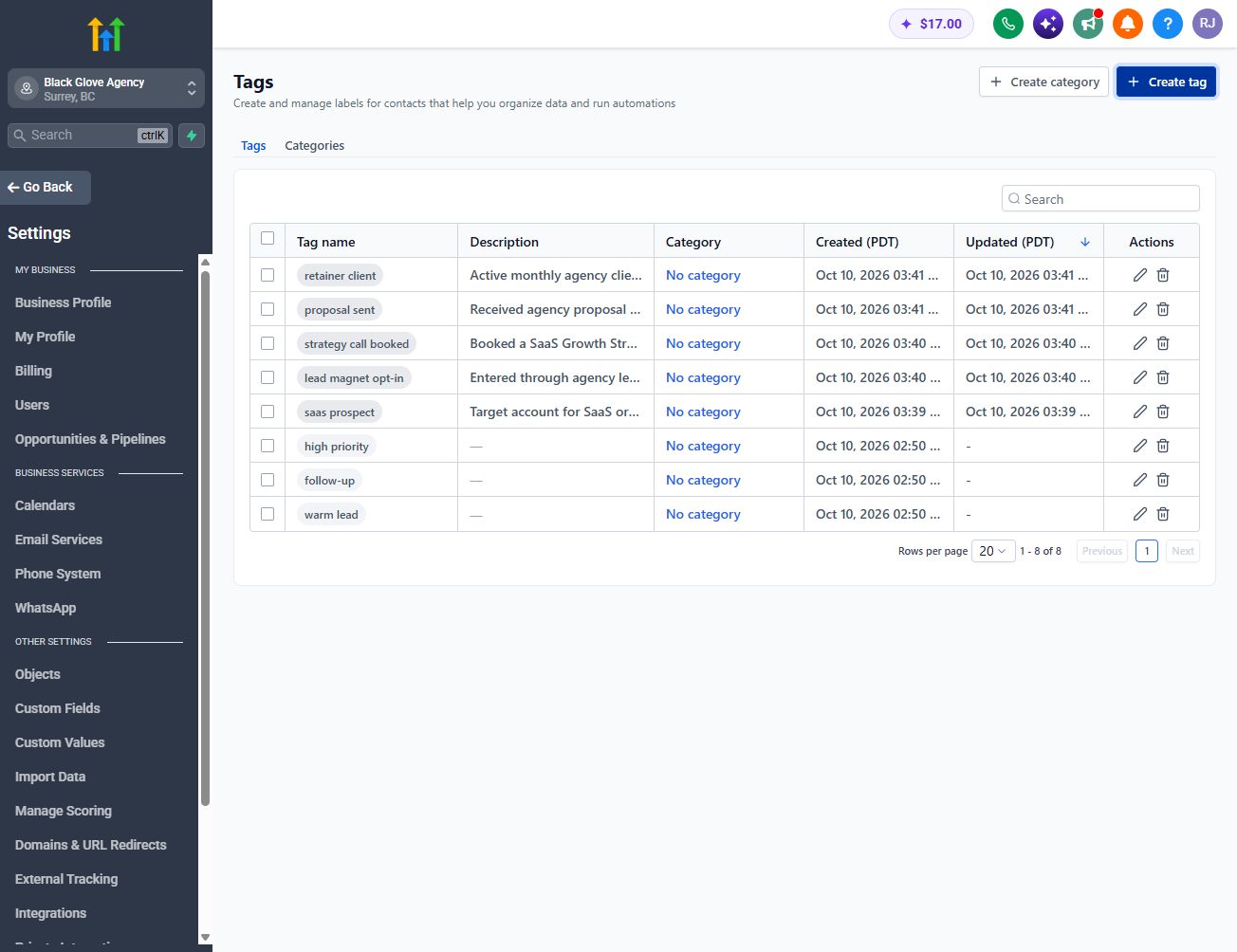Open the orange notifications bell
This screenshot has width=1237, height=952.
click(x=1128, y=24)
